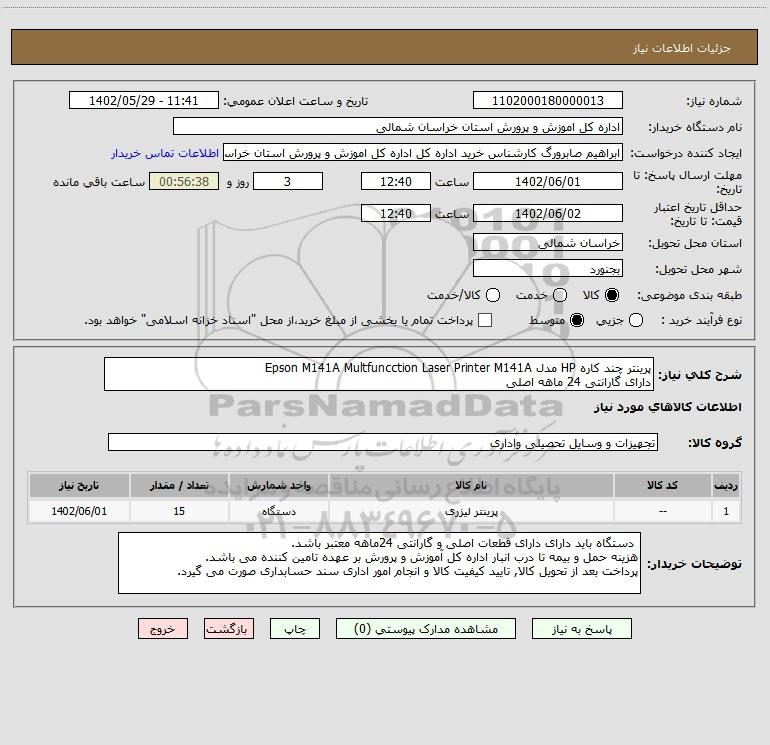Image resolution: width=770 pixels, height=745 pixels.
Task: Click the unit cell دستگاه
Action: click(278, 511)
